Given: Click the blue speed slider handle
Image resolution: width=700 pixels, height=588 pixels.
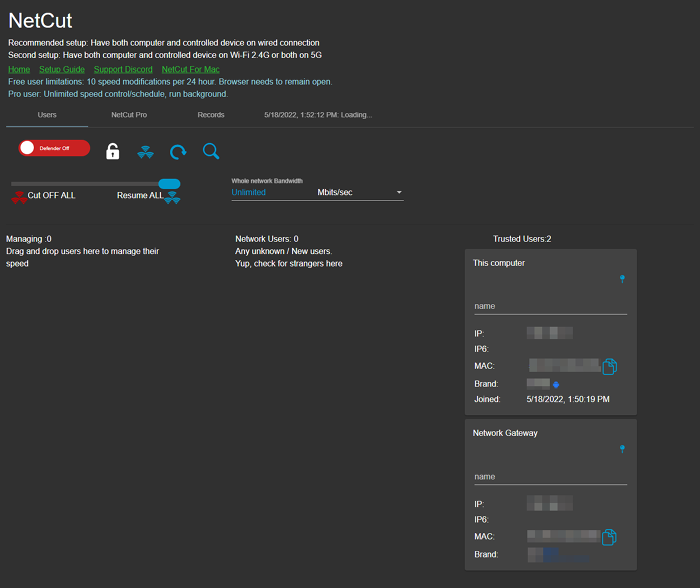Looking at the screenshot, I should tap(169, 183).
